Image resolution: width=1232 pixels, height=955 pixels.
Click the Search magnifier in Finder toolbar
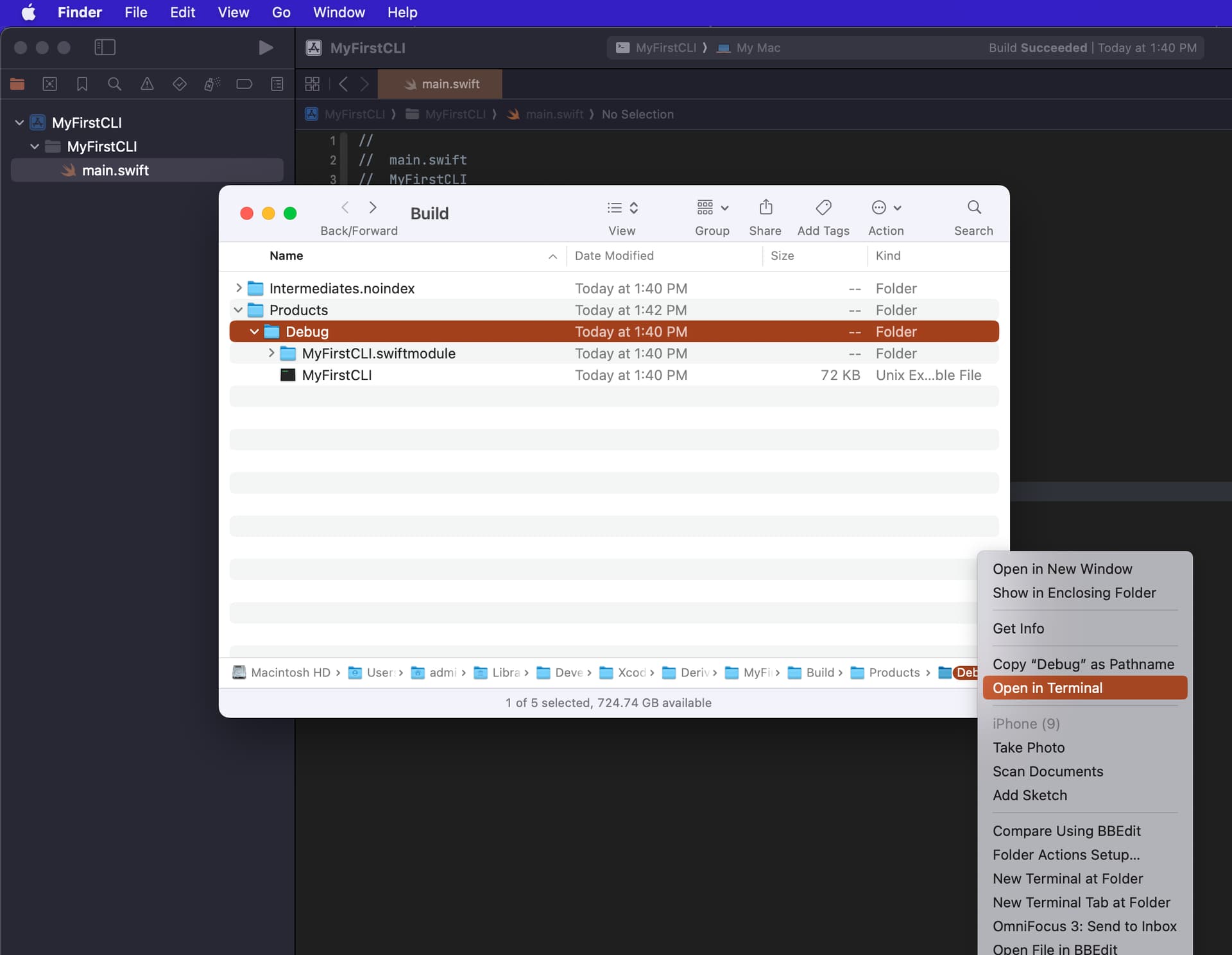[x=974, y=207]
